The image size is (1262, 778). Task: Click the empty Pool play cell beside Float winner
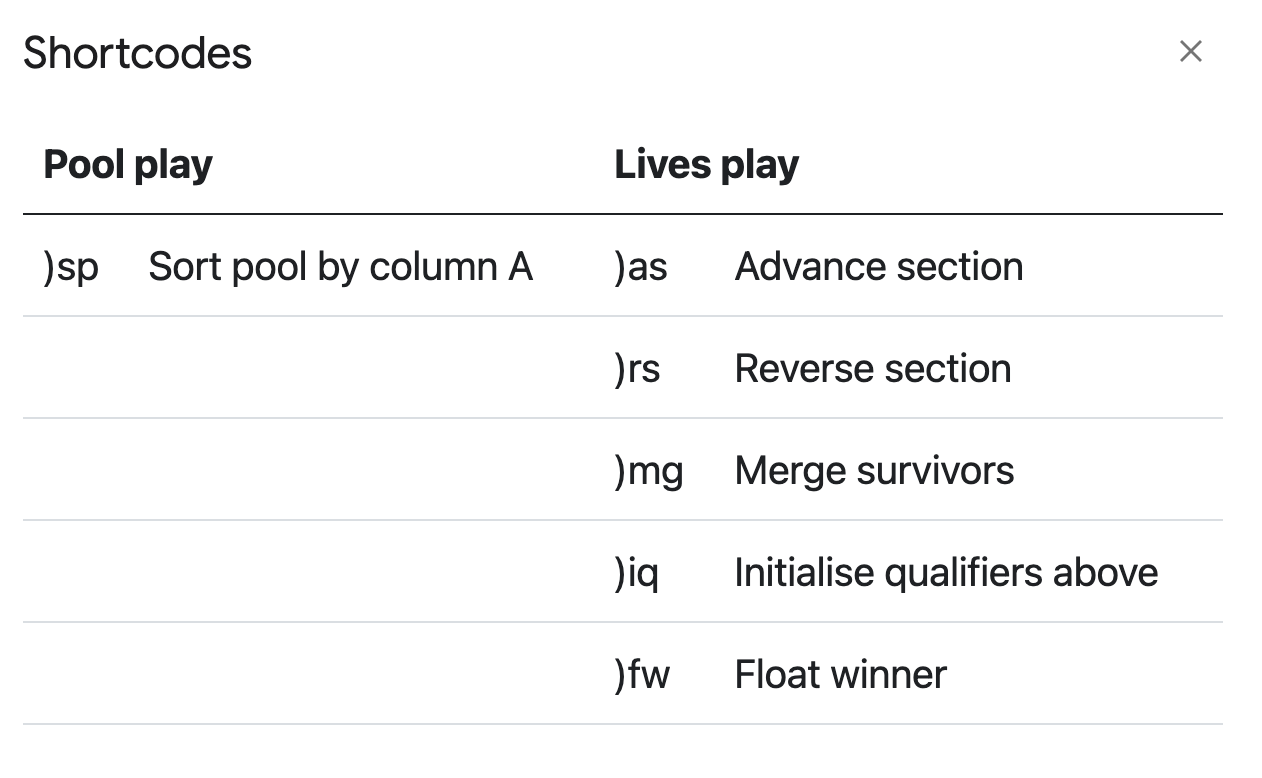[300, 675]
